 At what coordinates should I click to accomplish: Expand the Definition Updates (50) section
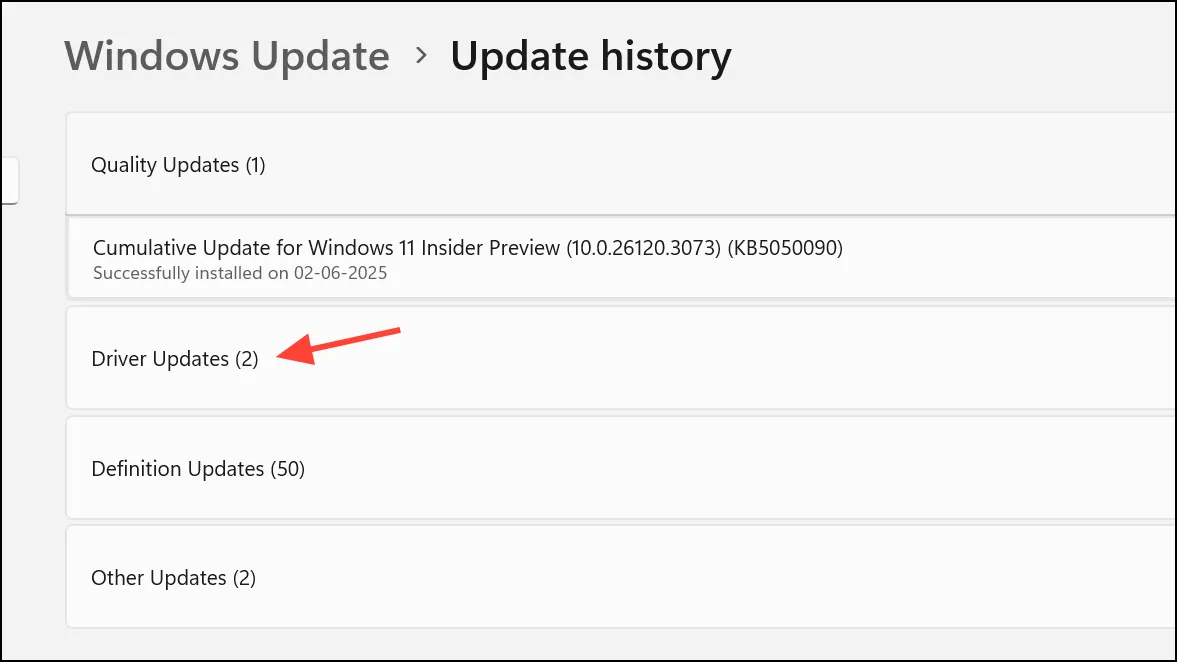coord(621,468)
